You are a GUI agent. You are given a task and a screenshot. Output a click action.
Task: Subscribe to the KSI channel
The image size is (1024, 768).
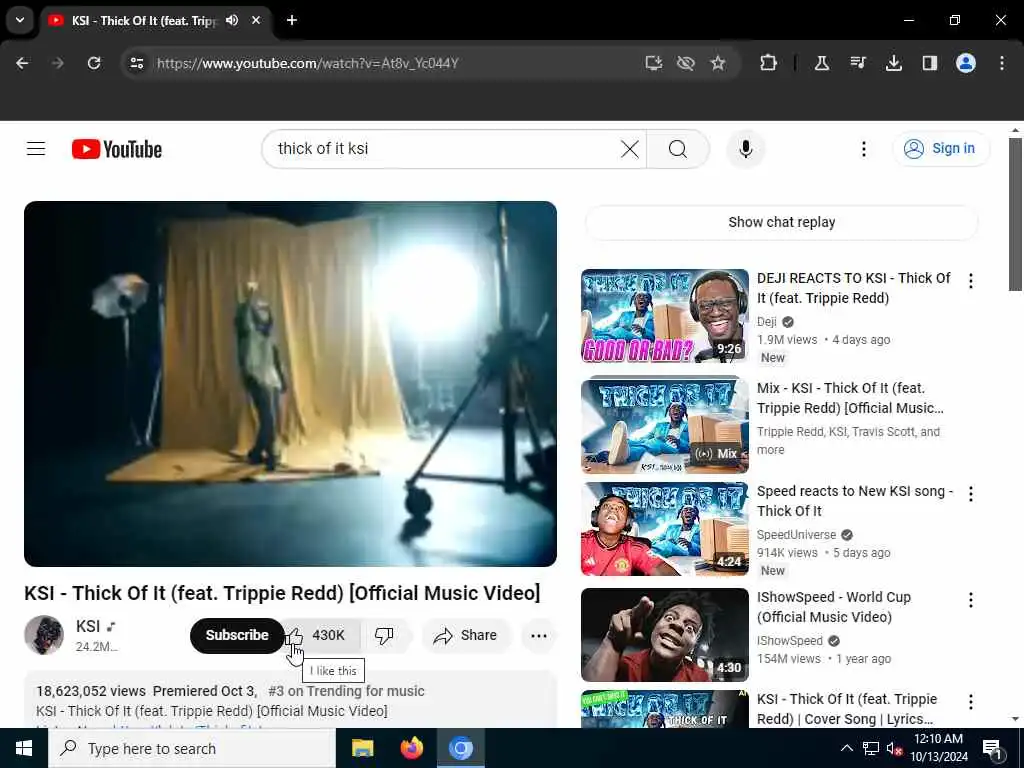point(237,635)
